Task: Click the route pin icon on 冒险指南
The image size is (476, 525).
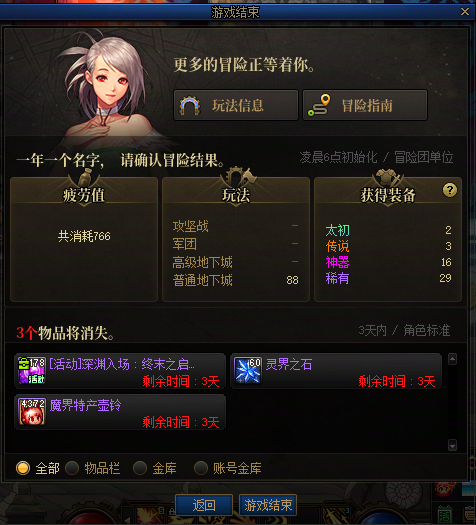Action: [x=319, y=105]
